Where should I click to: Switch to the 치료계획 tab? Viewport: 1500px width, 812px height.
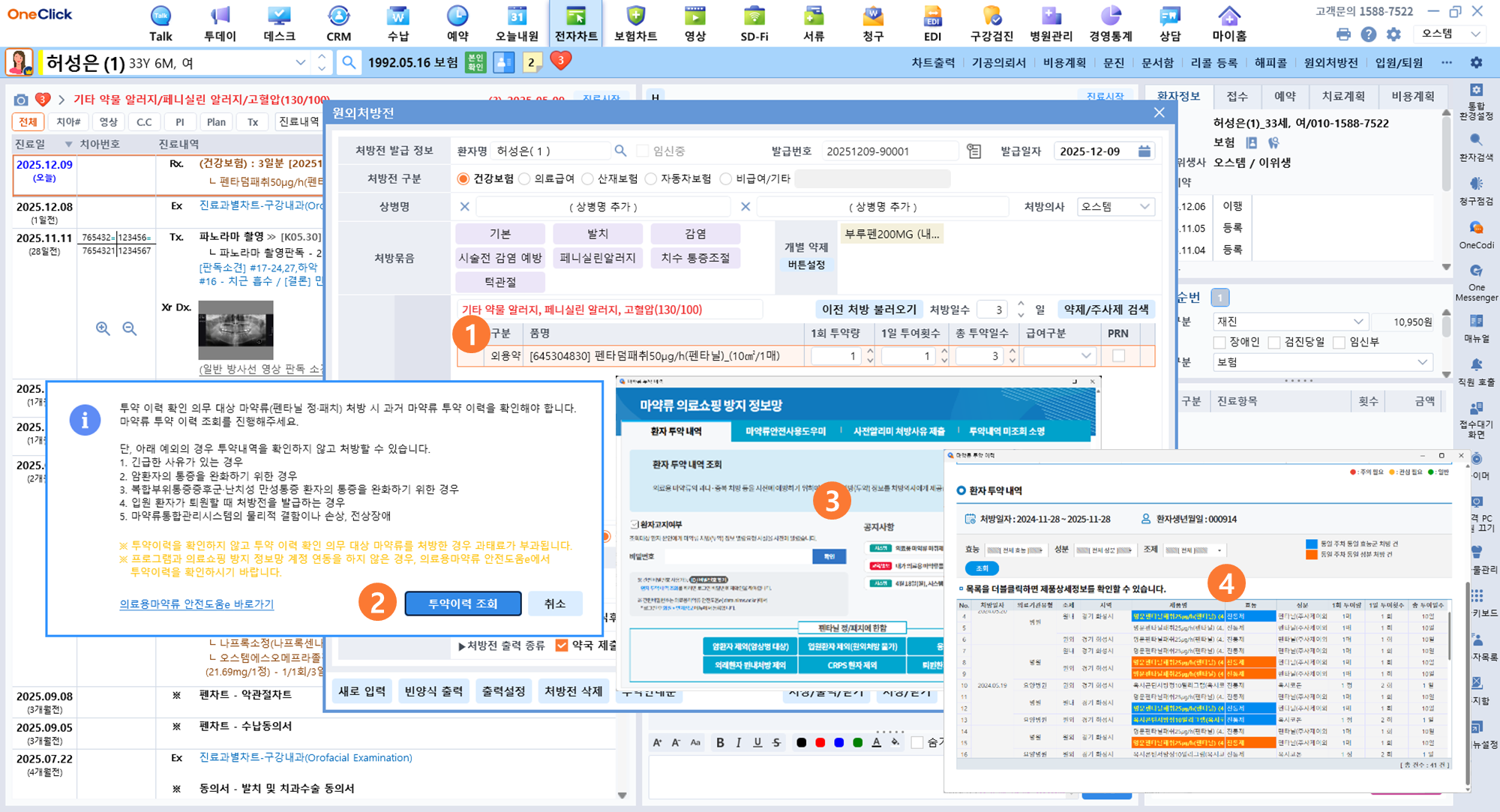(x=1343, y=96)
